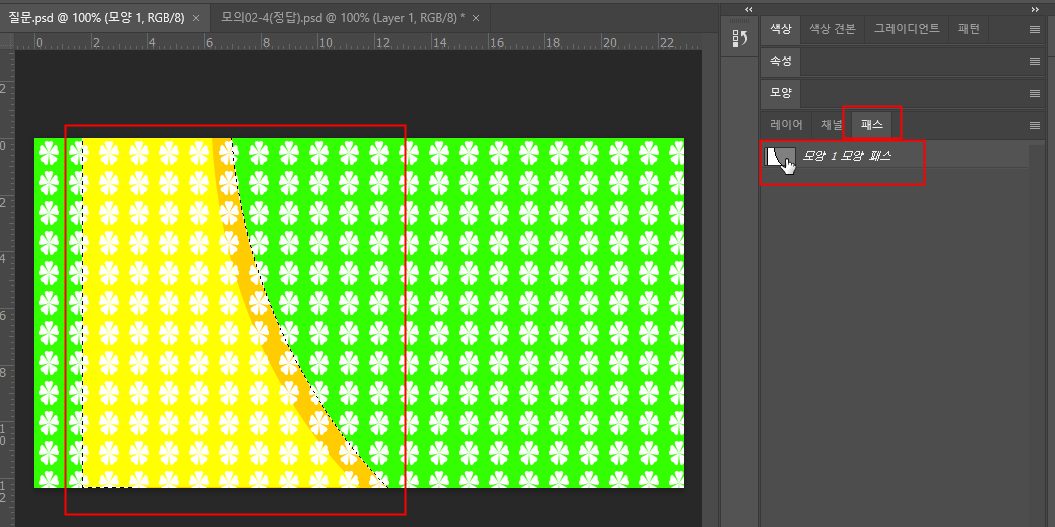Image resolution: width=1055 pixels, height=527 pixels.
Task: Close the 질문.psd document tab
Action: point(196,19)
